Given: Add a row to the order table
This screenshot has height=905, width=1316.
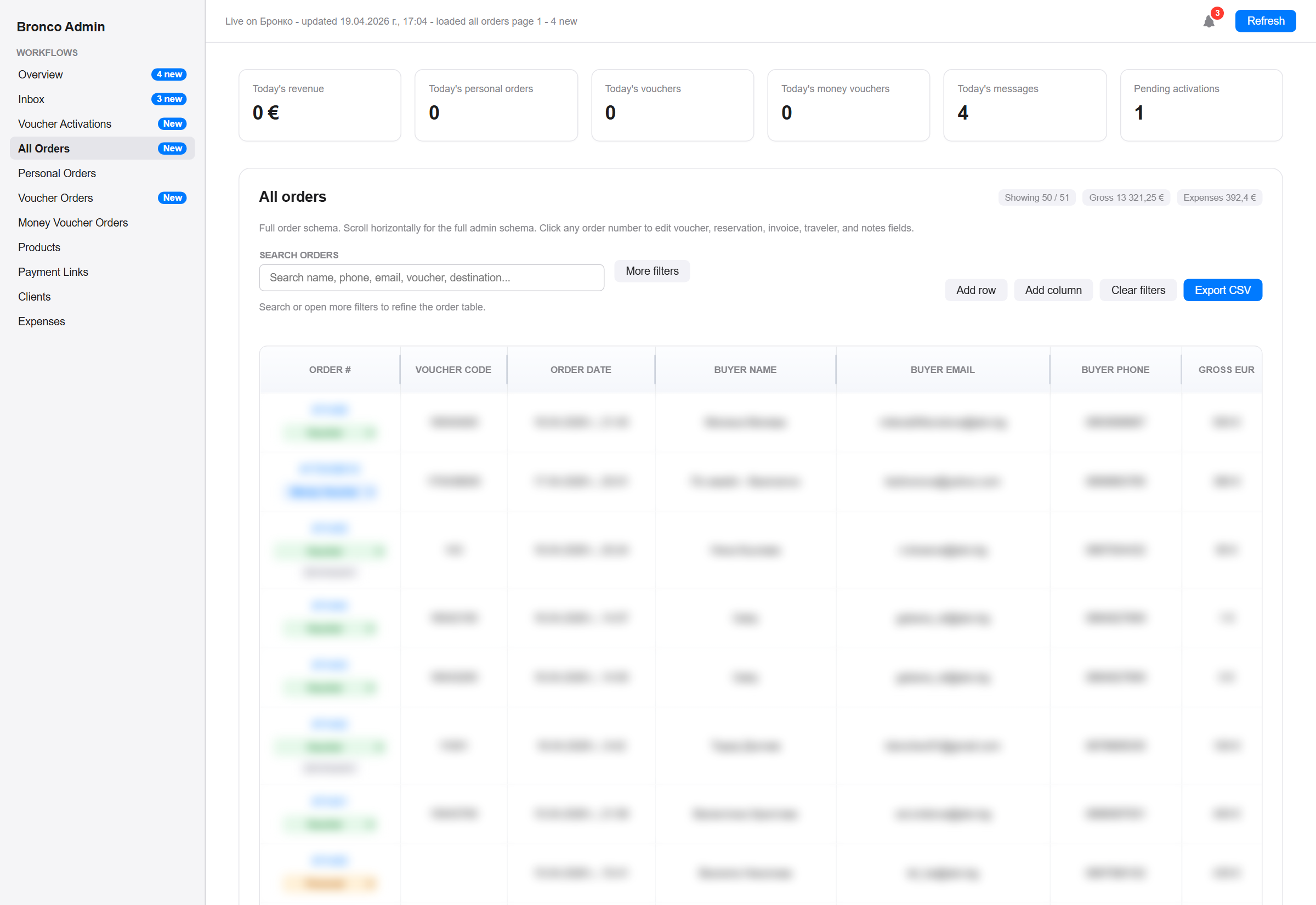Looking at the screenshot, I should tap(976, 290).
